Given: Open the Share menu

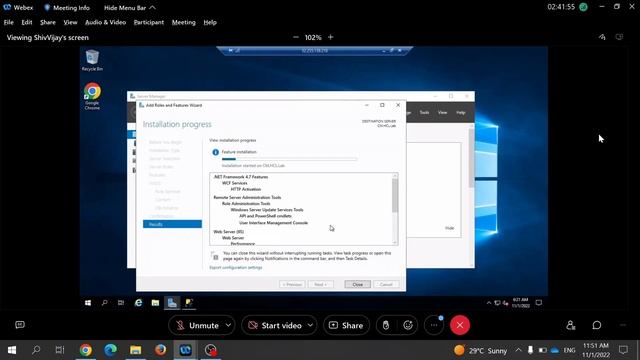Looking at the screenshot, I should coord(48,22).
